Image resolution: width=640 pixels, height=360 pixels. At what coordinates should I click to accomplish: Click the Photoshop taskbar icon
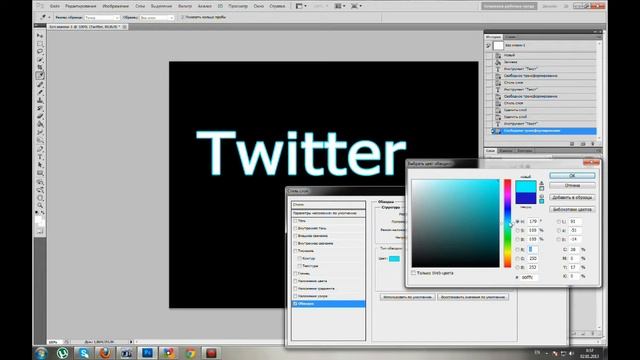pyautogui.click(x=147, y=353)
